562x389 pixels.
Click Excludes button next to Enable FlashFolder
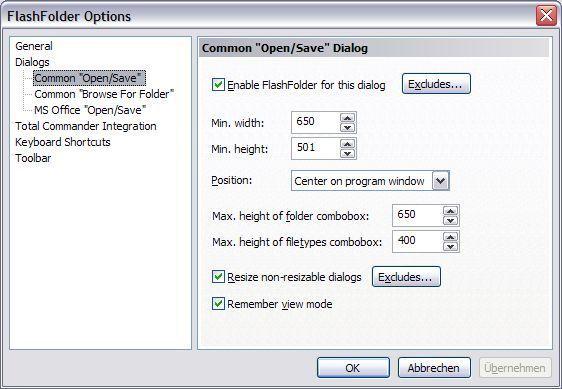[x=436, y=84]
